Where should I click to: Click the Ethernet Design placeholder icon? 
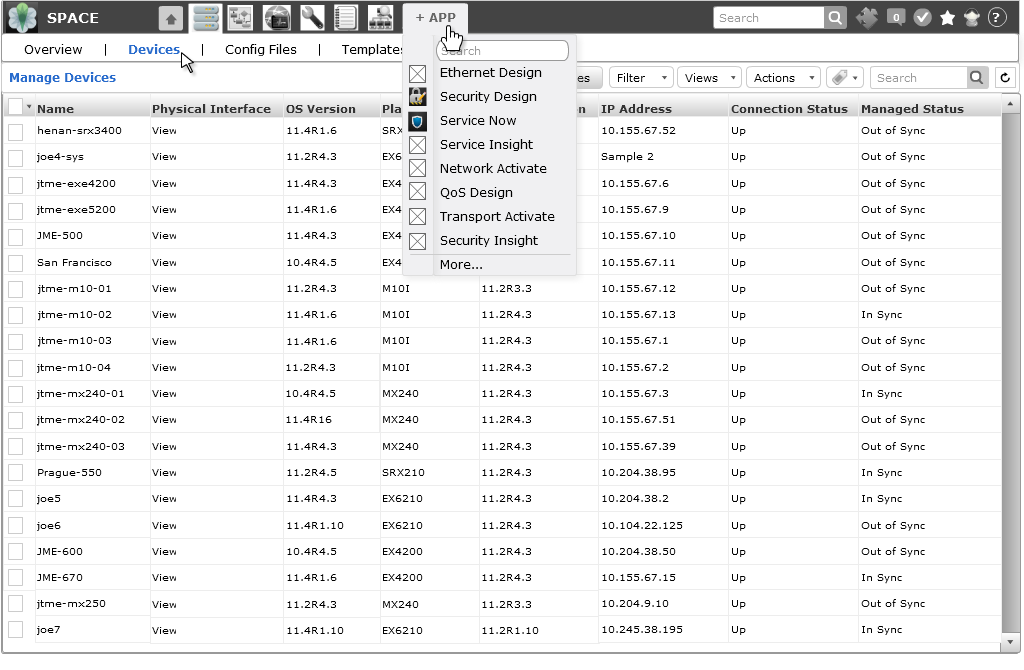(x=417, y=73)
